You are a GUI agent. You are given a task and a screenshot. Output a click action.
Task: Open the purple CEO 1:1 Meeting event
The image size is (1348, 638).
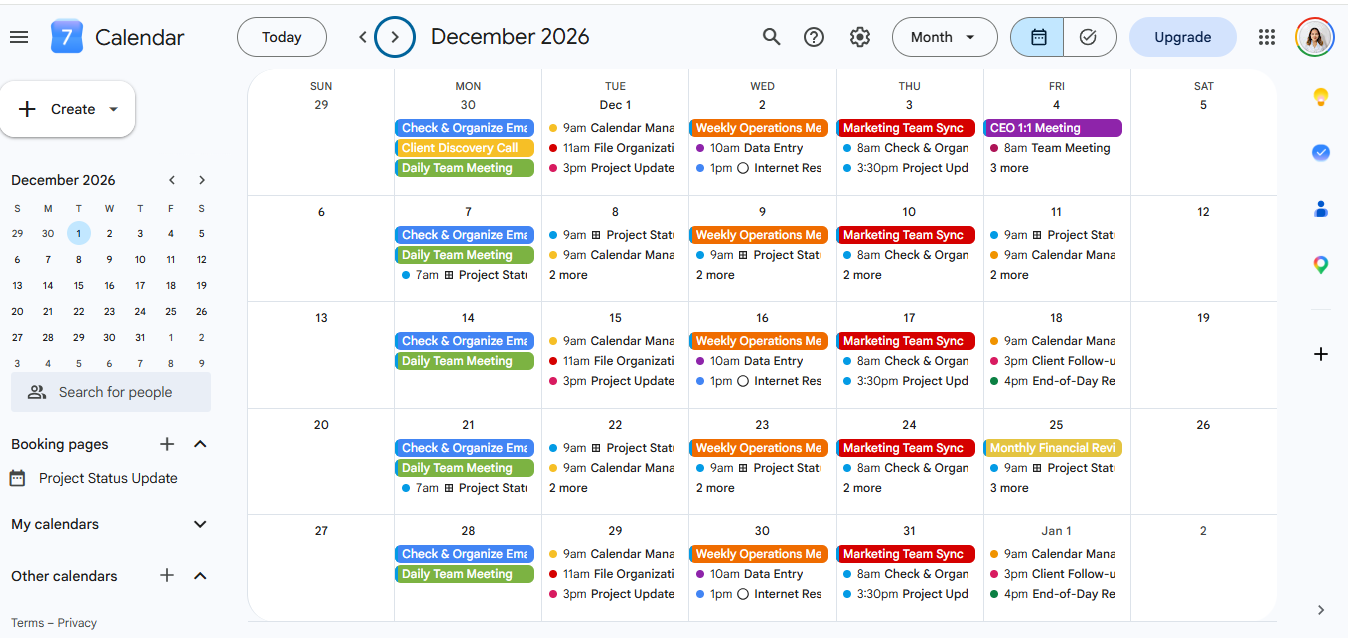coord(1053,128)
